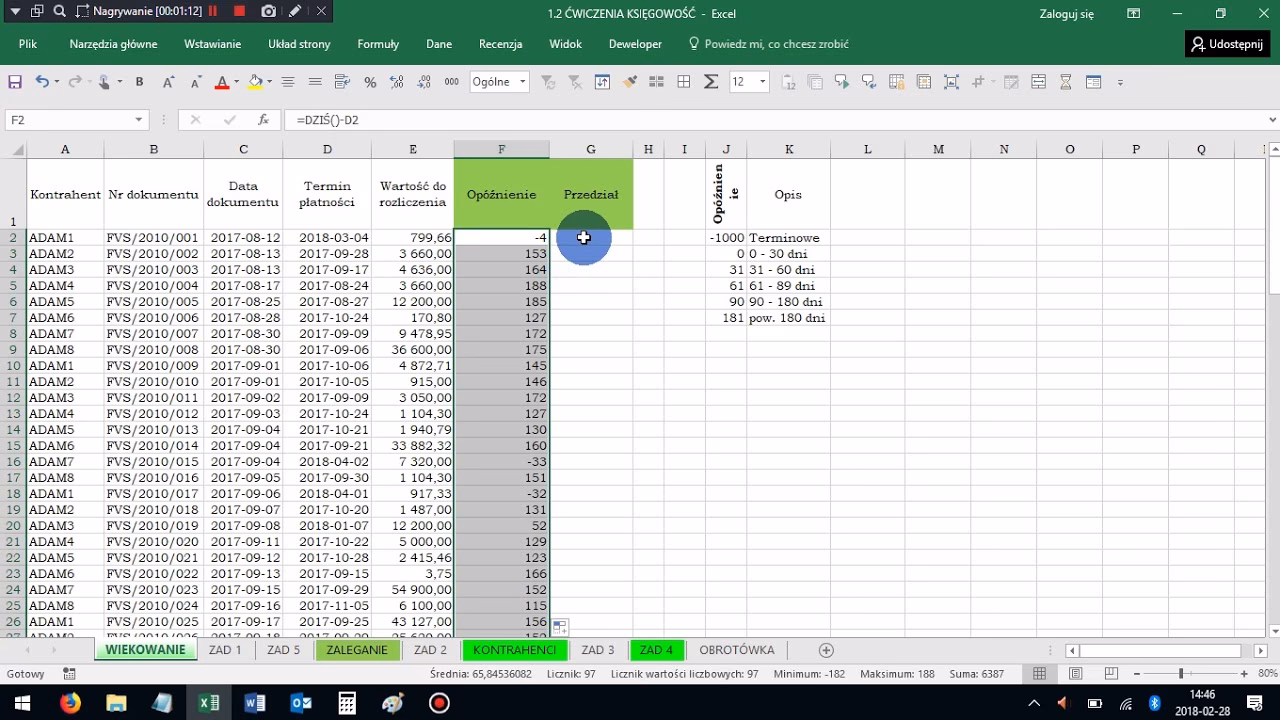The height and width of the screenshot is (720, 1280).
Task: Click the borders grid icon
Action: tap(684, 82)
